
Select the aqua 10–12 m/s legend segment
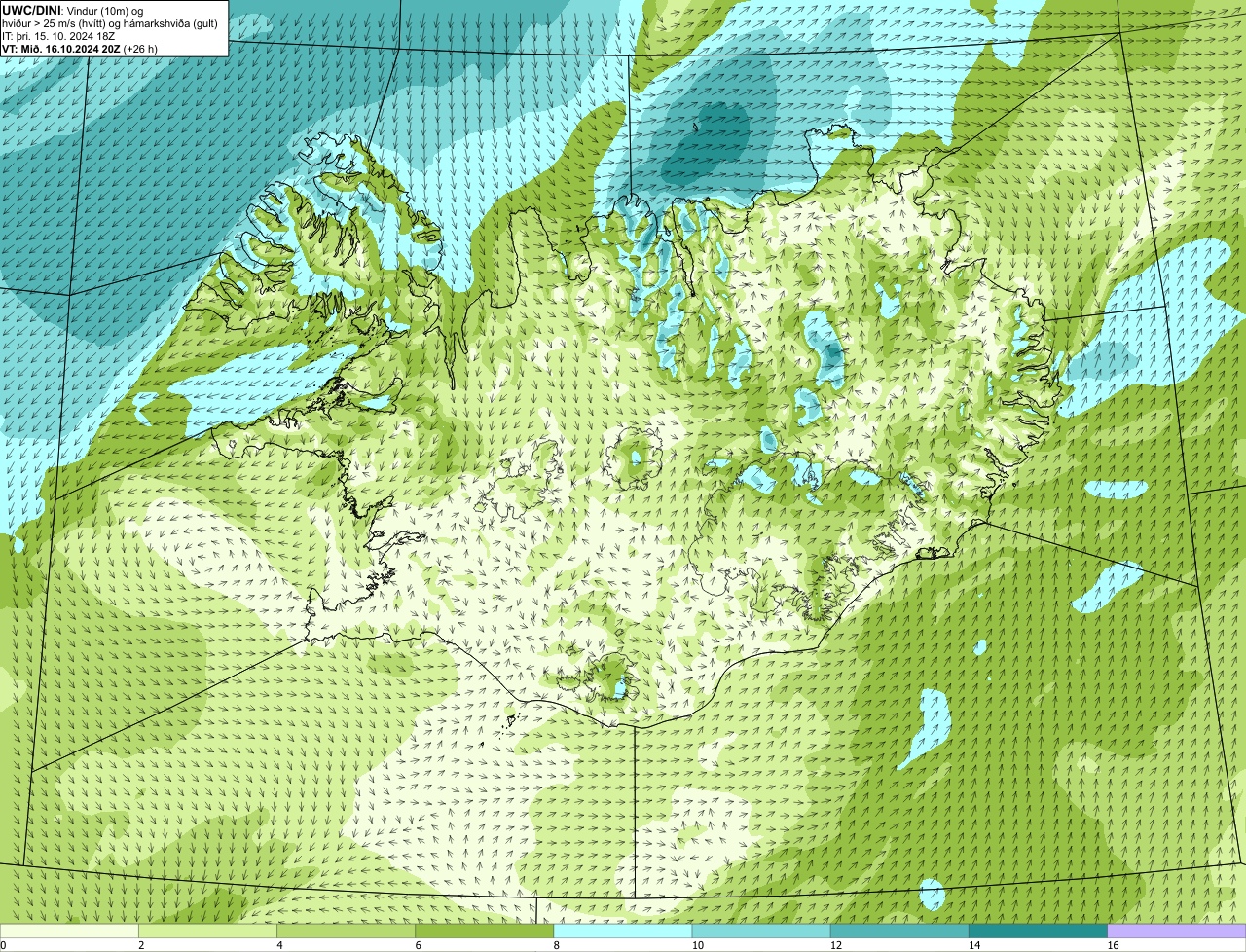tap(761, 931)
